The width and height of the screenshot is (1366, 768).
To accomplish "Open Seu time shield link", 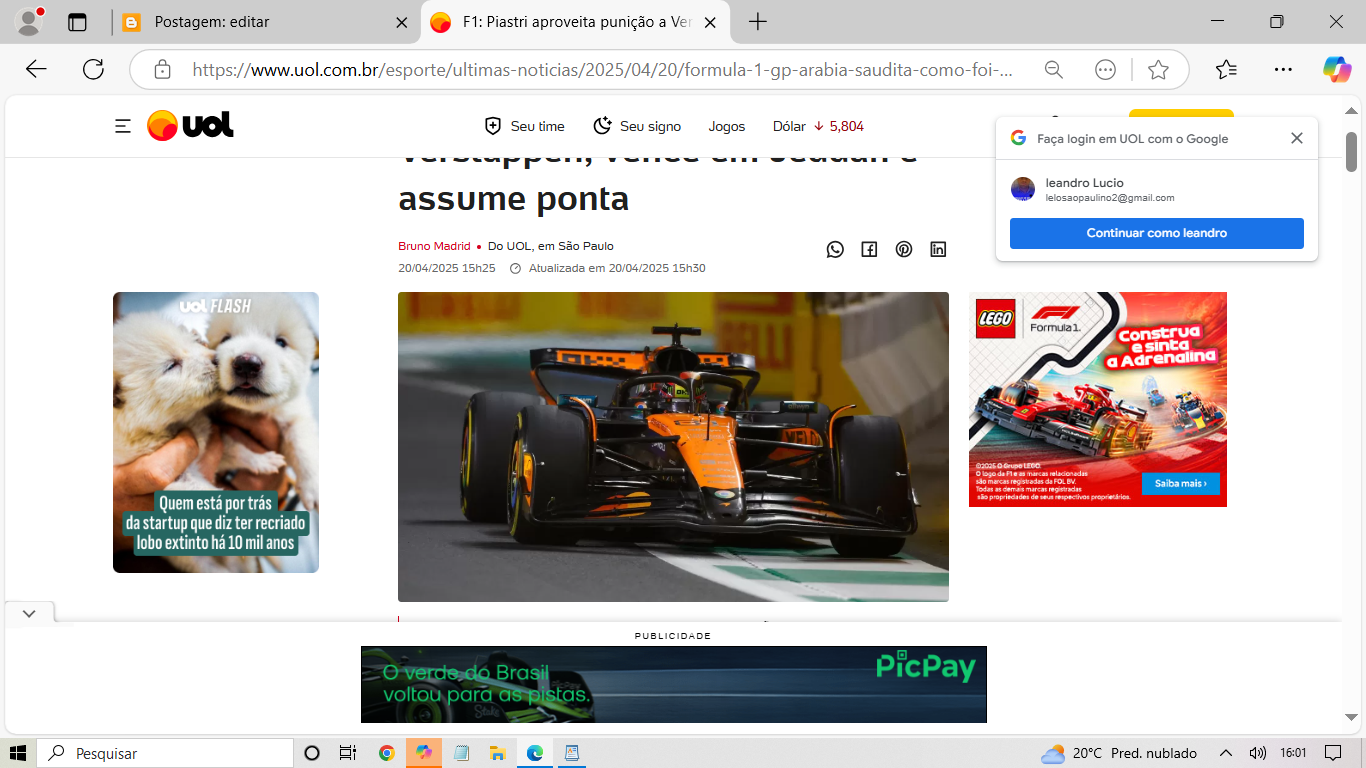I will pos(525,126).
